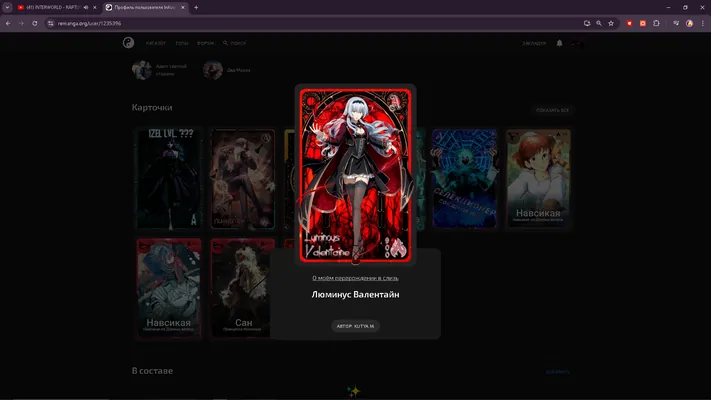
Task: Click the page zoom magnifier icon
Action: (599, 23)
